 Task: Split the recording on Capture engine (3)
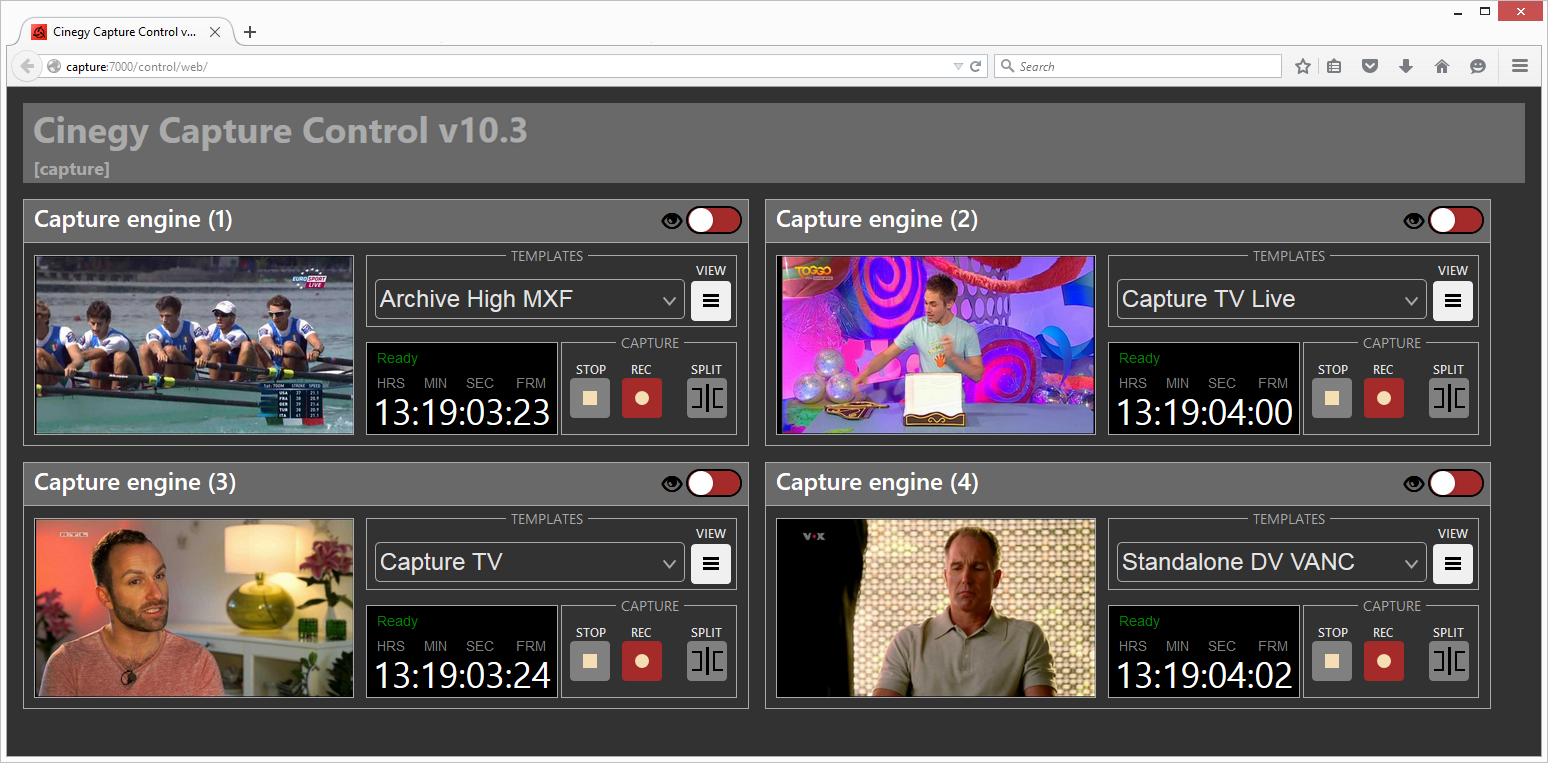tap(707, 661)
